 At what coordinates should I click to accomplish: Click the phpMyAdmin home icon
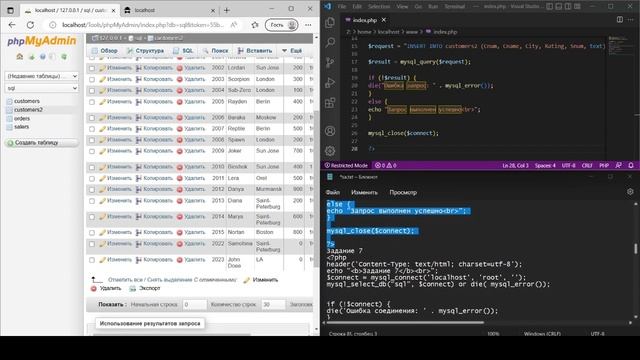(20, 57)
